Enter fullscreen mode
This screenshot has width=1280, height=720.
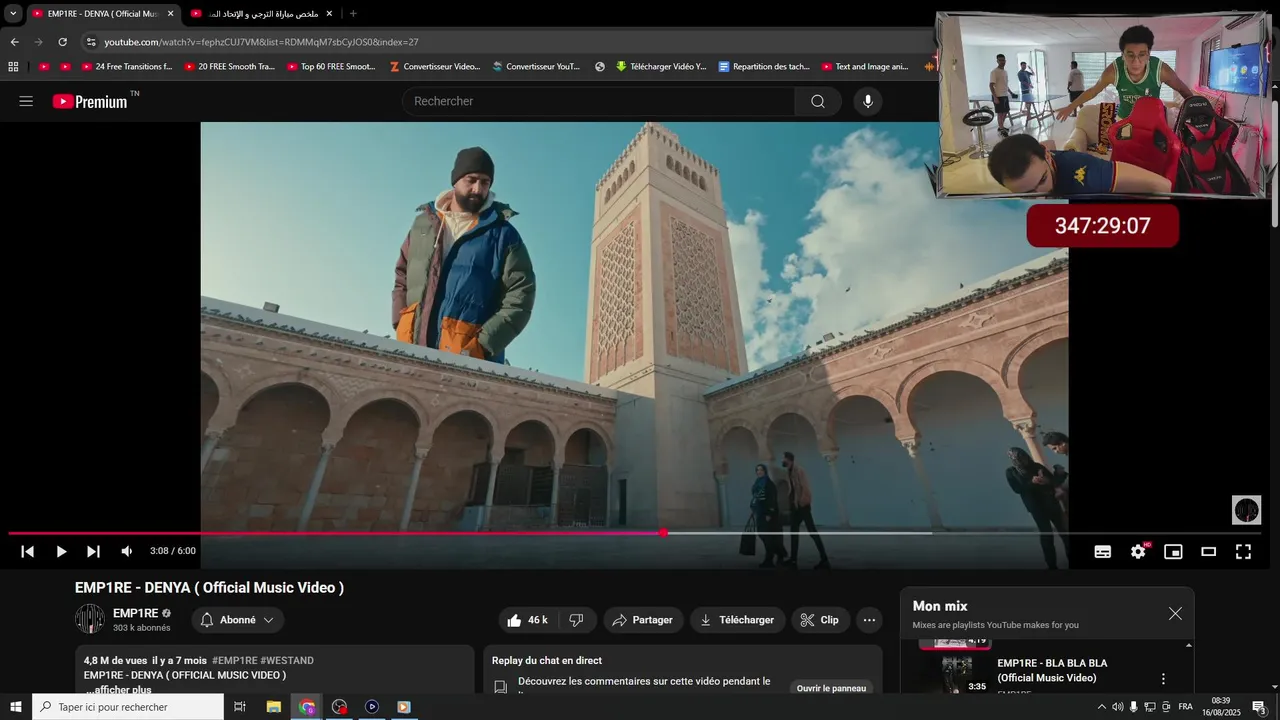[1243, 551]
